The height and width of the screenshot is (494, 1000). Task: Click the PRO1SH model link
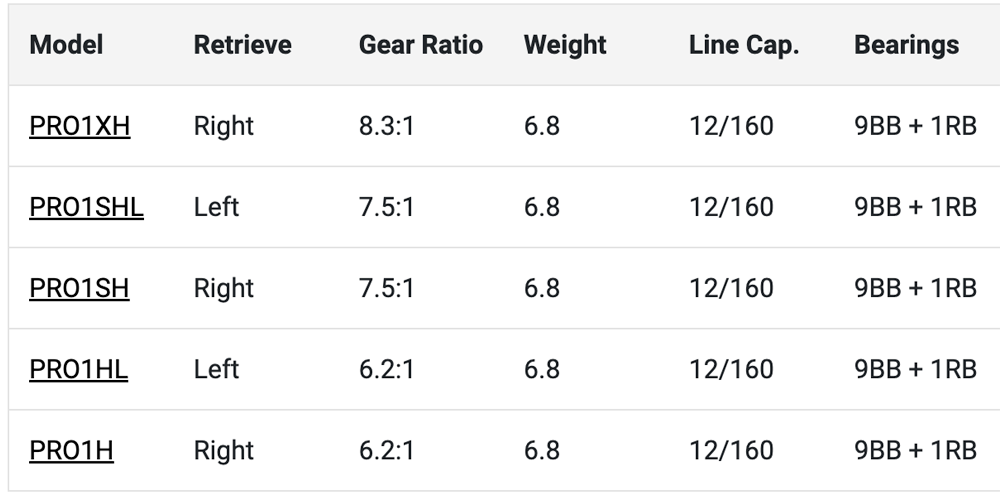coord(79,288)
